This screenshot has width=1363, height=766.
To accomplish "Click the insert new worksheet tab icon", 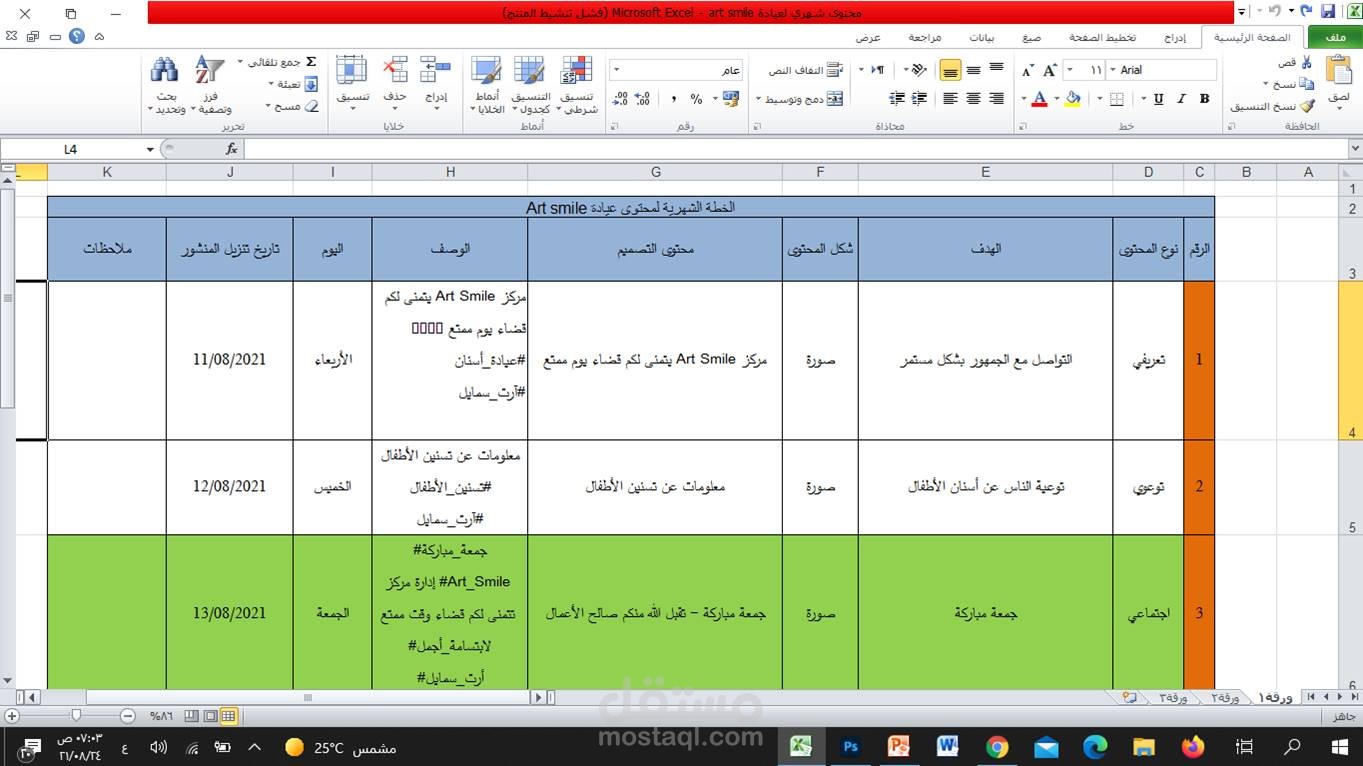I will tap(1130, 697).
